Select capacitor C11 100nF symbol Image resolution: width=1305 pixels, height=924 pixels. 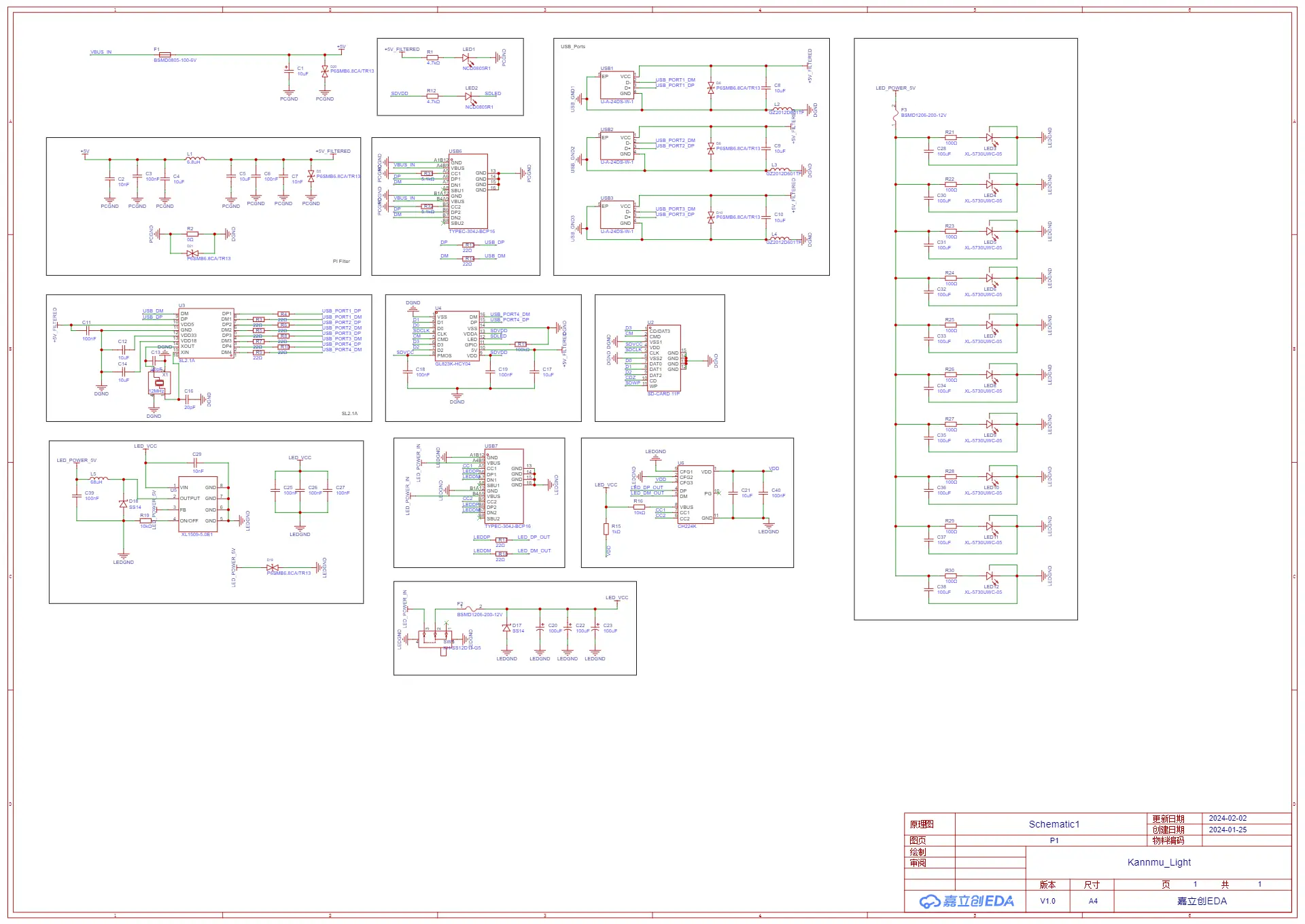[87, 330]
